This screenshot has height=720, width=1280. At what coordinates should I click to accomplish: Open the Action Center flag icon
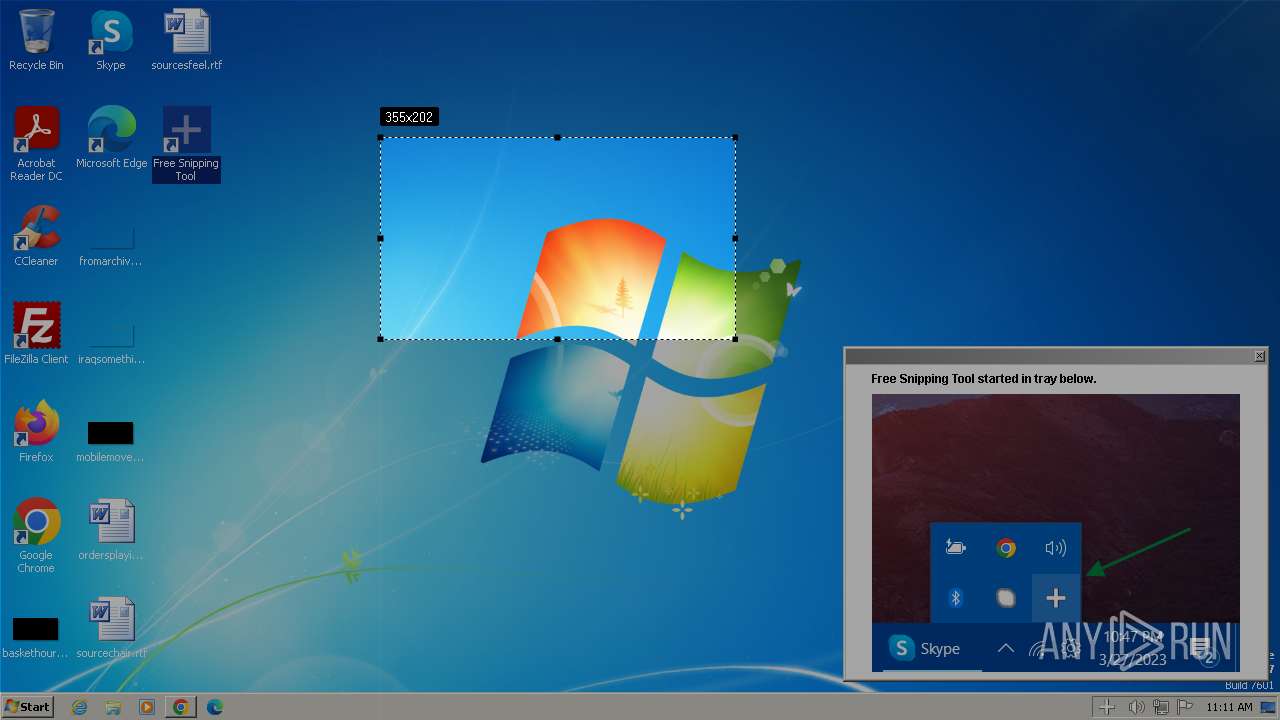[x=1185, y=707]
